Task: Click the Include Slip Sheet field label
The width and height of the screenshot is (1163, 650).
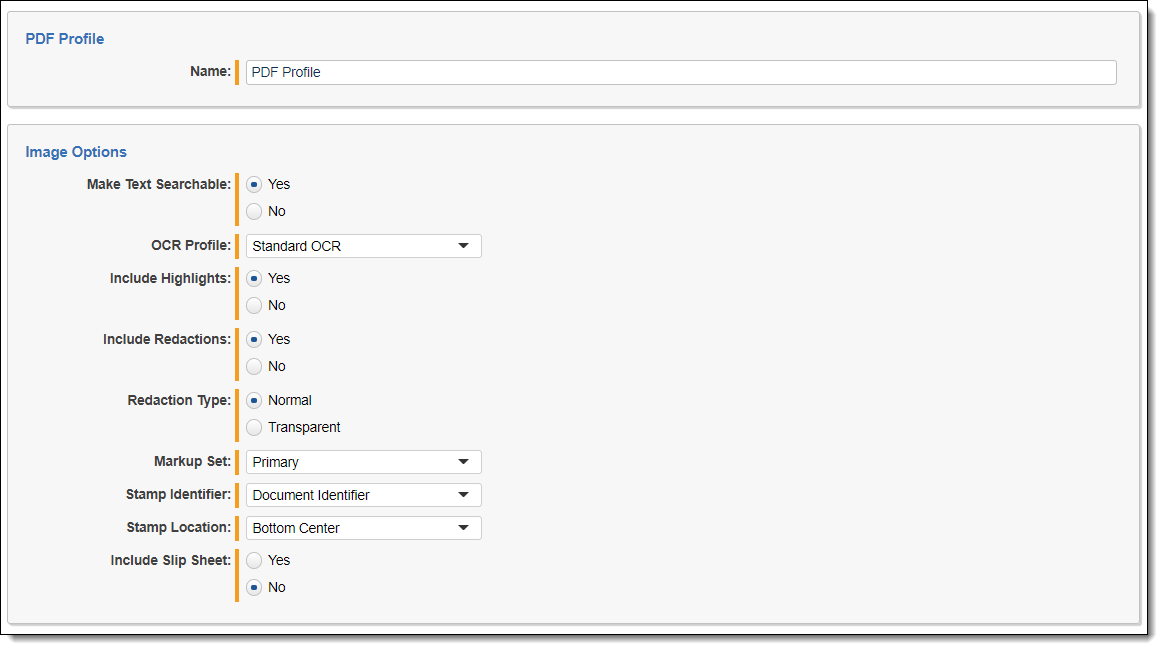Action: [x=170, y=560]
